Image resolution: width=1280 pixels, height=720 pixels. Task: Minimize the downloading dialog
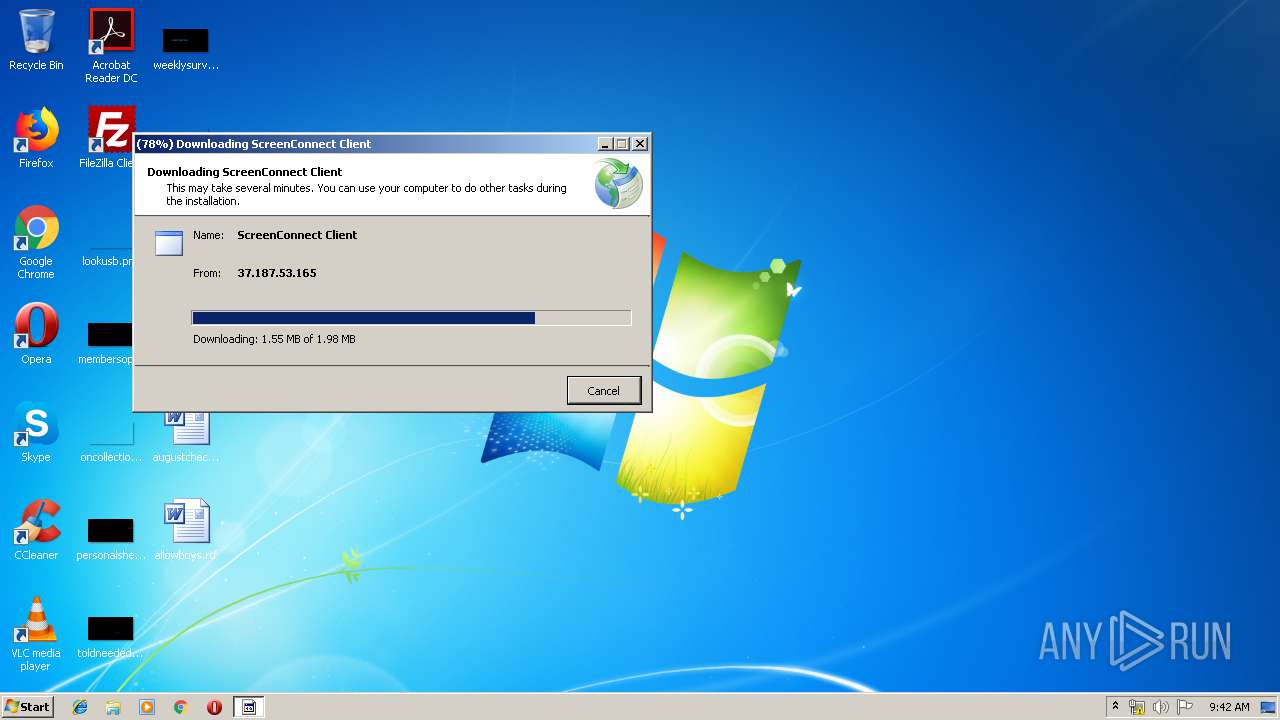tap(605, 144)
